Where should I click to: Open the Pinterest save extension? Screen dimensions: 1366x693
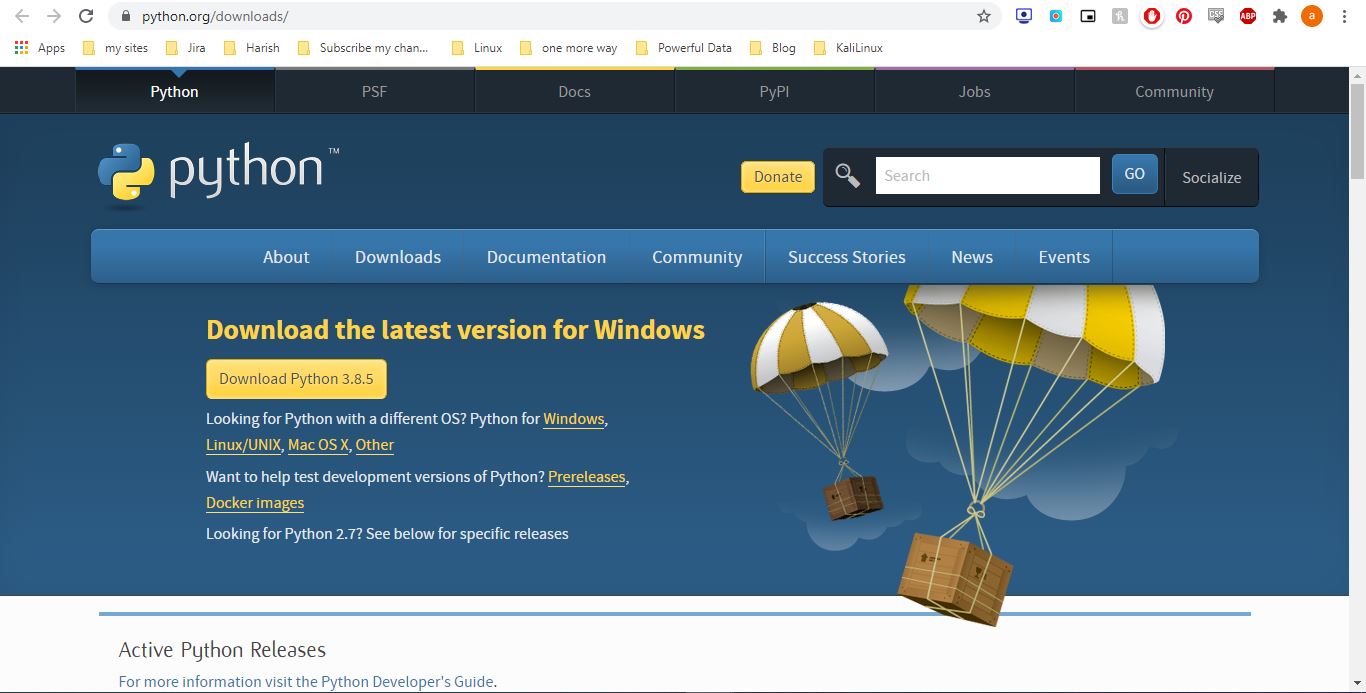click(x=1184, y=16)
